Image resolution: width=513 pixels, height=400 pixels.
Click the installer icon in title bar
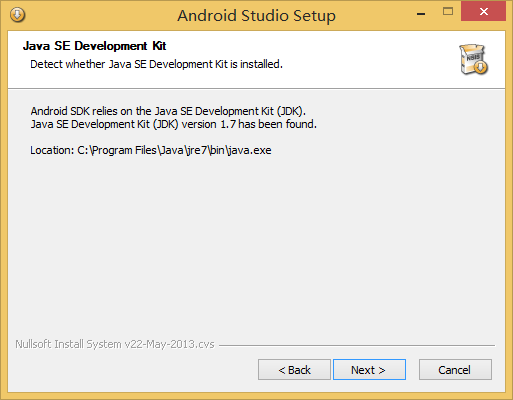point(17,15)
